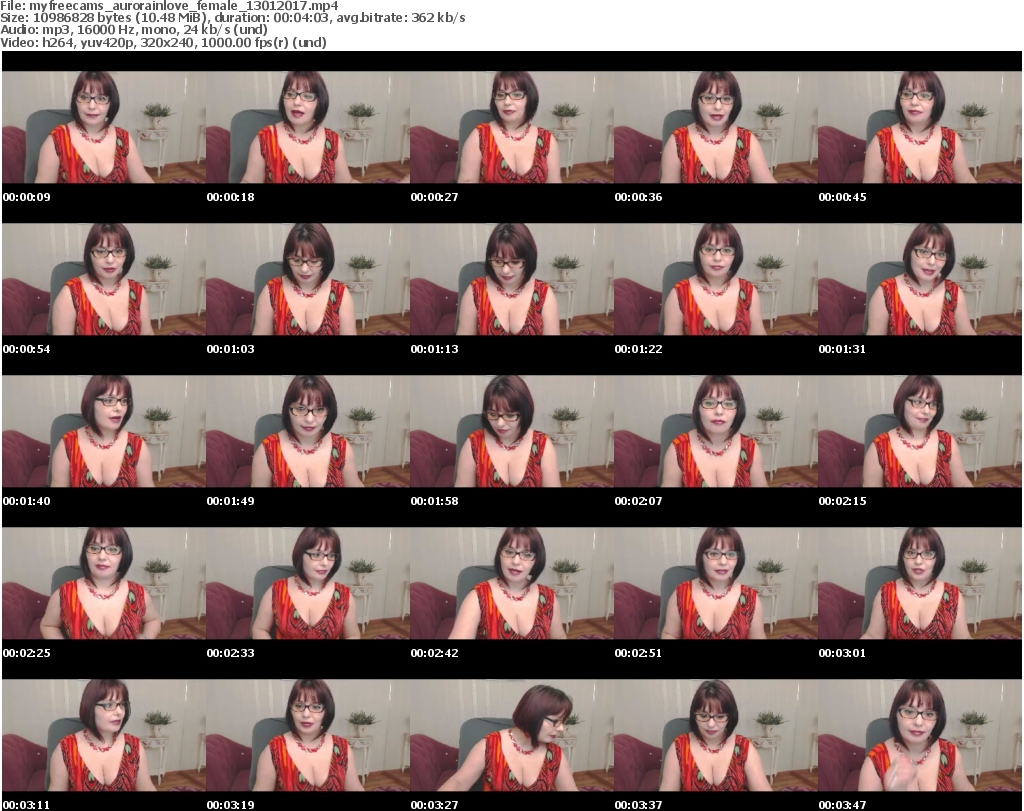Select the thumbnail frame at 00:02:42
This screenshot has width=1024, height=811.
(x=512, y=583)
